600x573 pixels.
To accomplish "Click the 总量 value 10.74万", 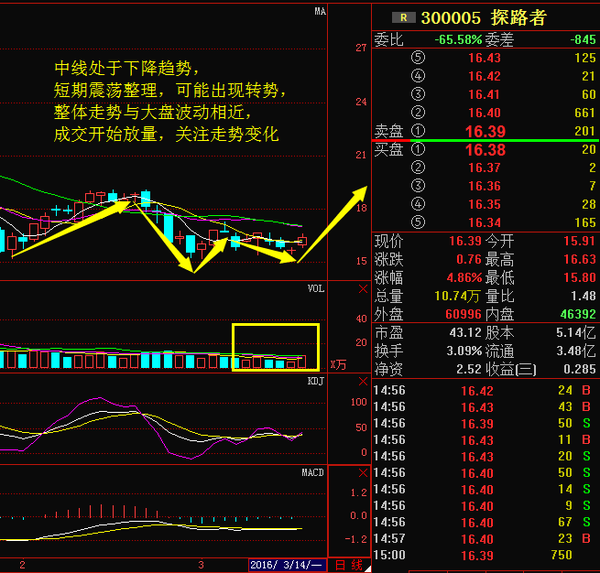I will point(457,296).
